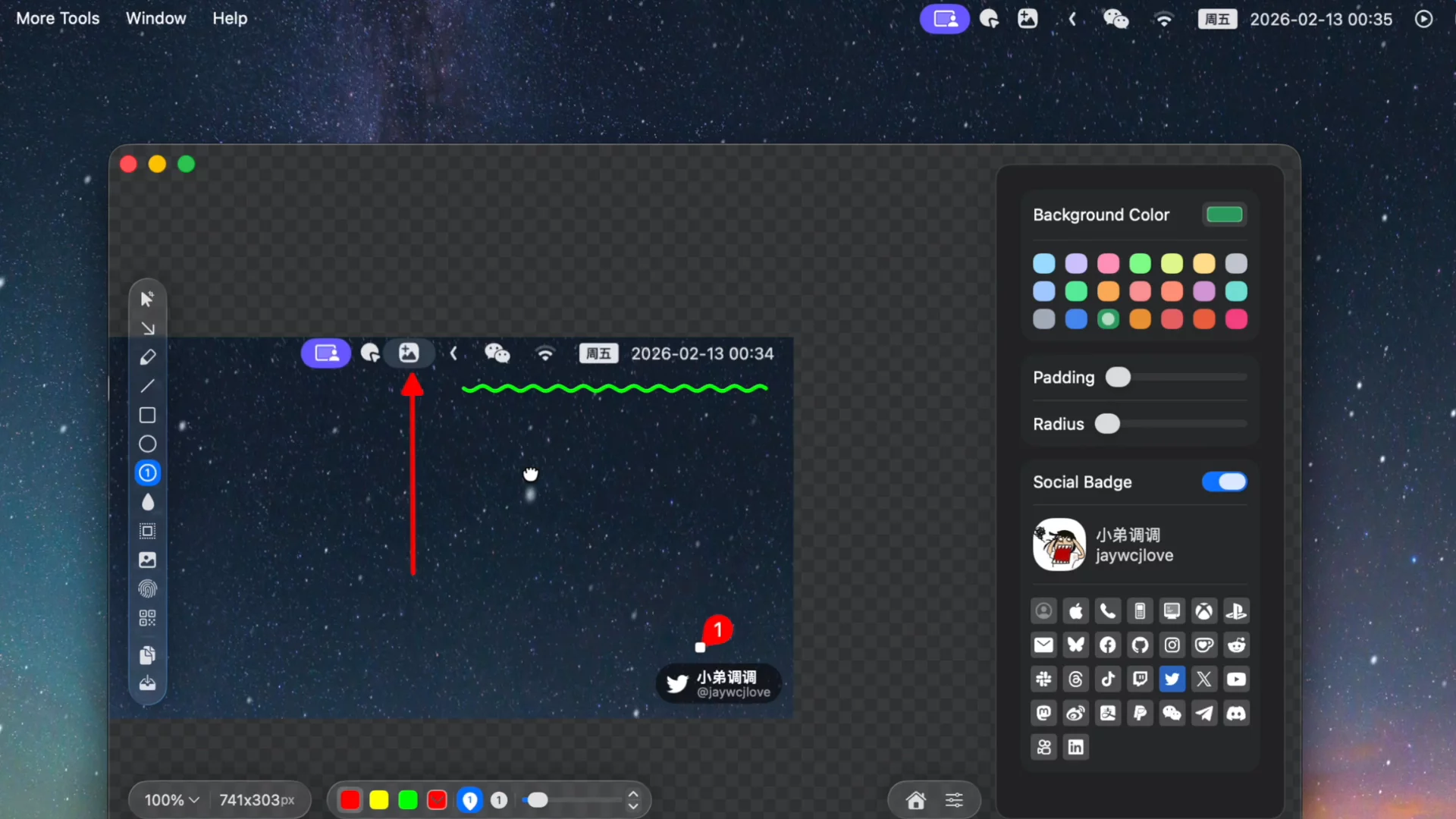The width and height of the screenshot is (1456, 819).
Task: Select the arrow drawing tool
Action: [148, 328]
